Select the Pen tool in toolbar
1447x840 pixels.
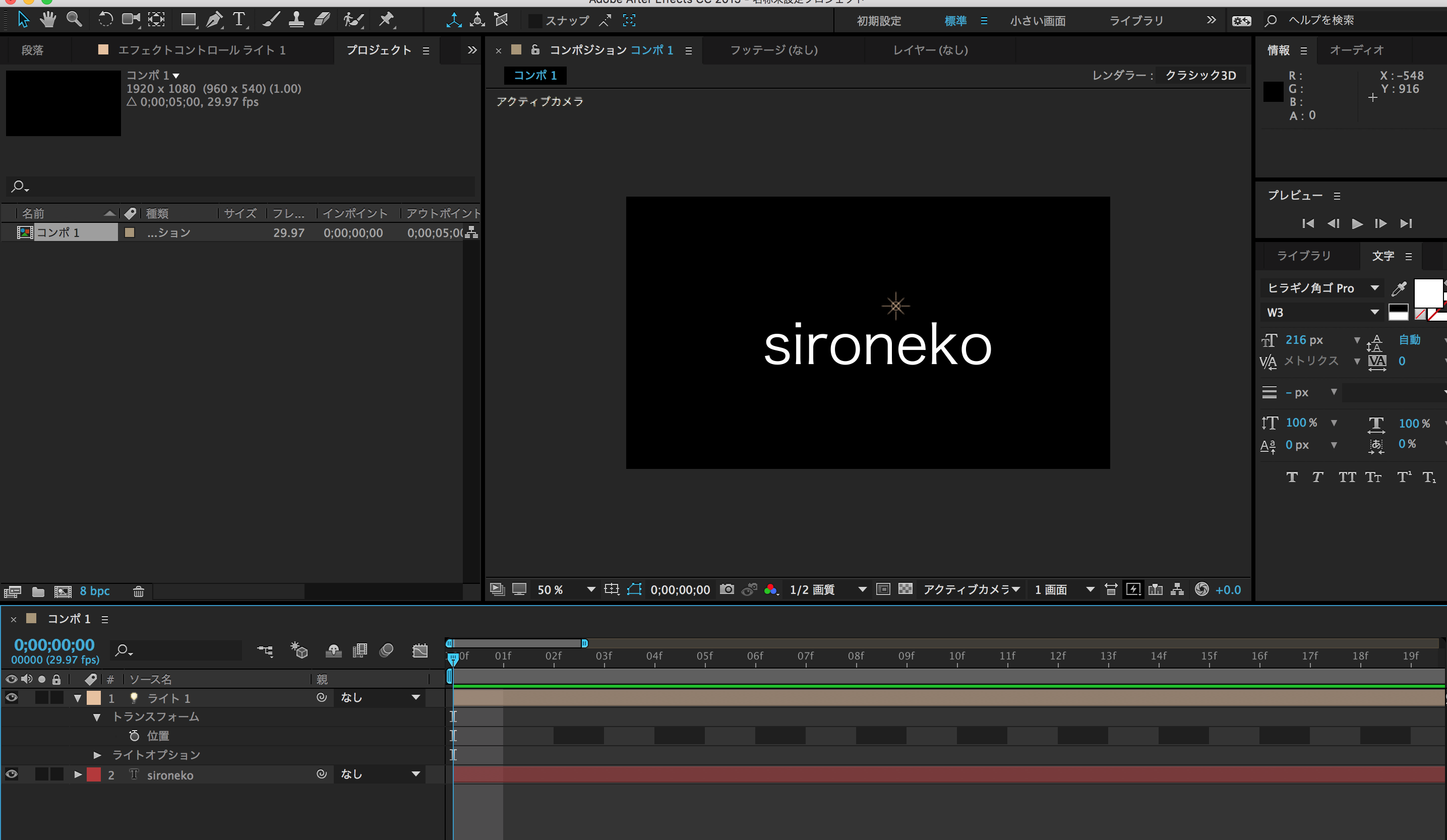[214, 20]
